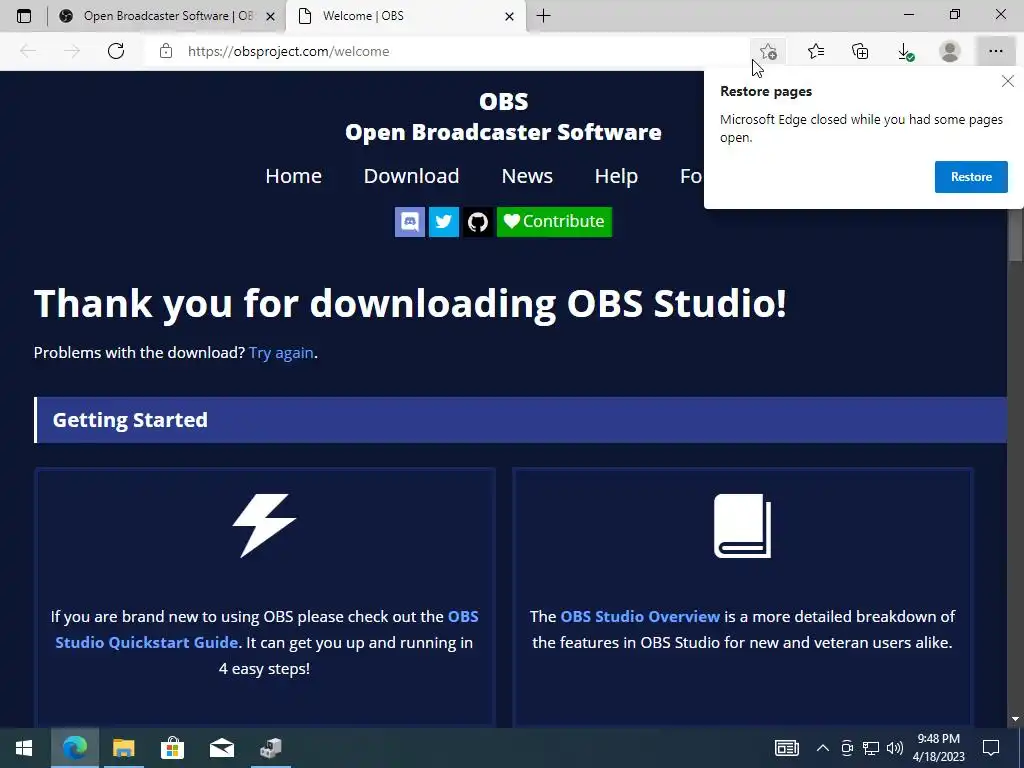1024x768 pixels.
Task: Open the Favorites list
Action: pos(816,51)
